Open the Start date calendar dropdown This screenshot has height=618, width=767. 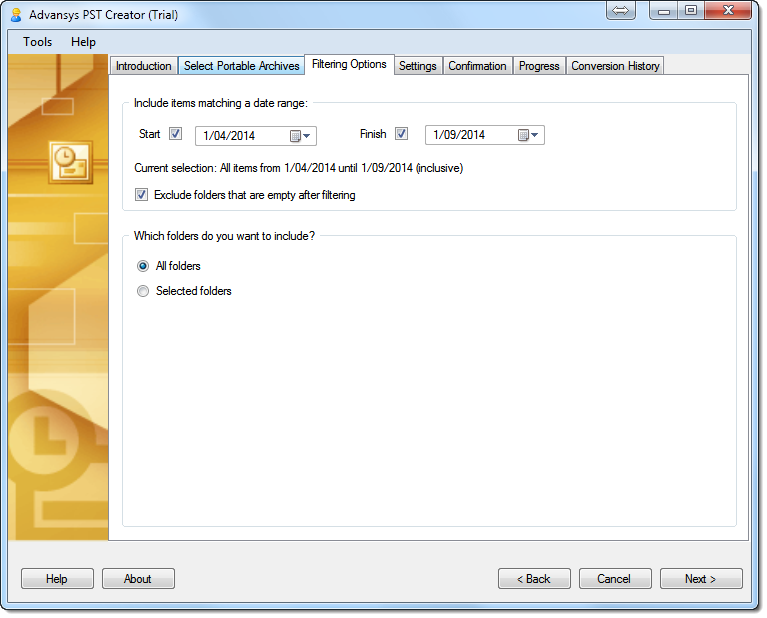point(300,136)
